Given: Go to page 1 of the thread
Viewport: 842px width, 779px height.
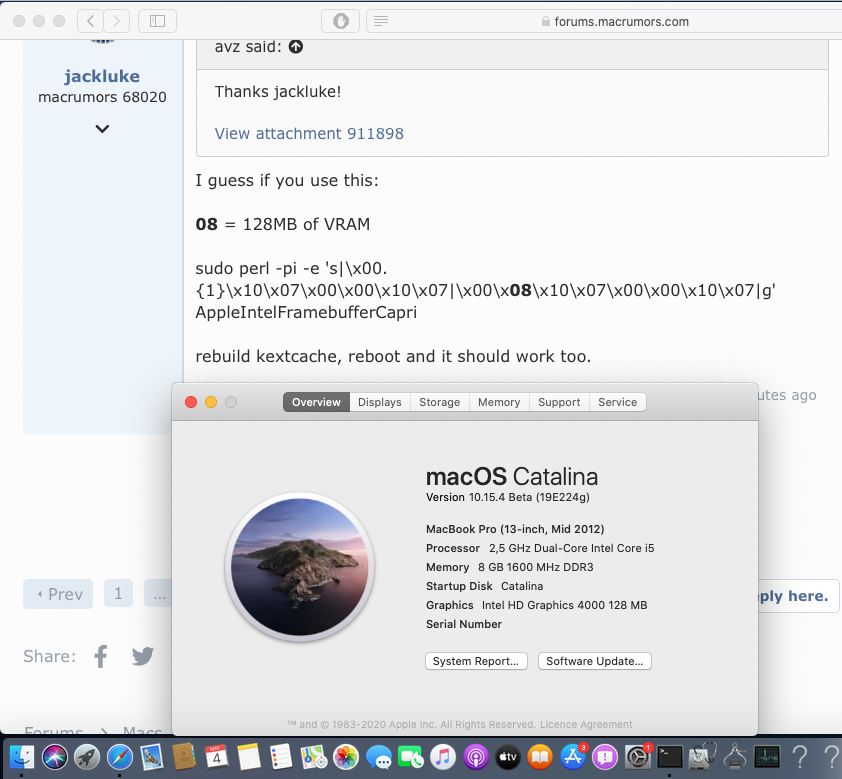Looking at the screenshot, I should click(x=118, y=594).
